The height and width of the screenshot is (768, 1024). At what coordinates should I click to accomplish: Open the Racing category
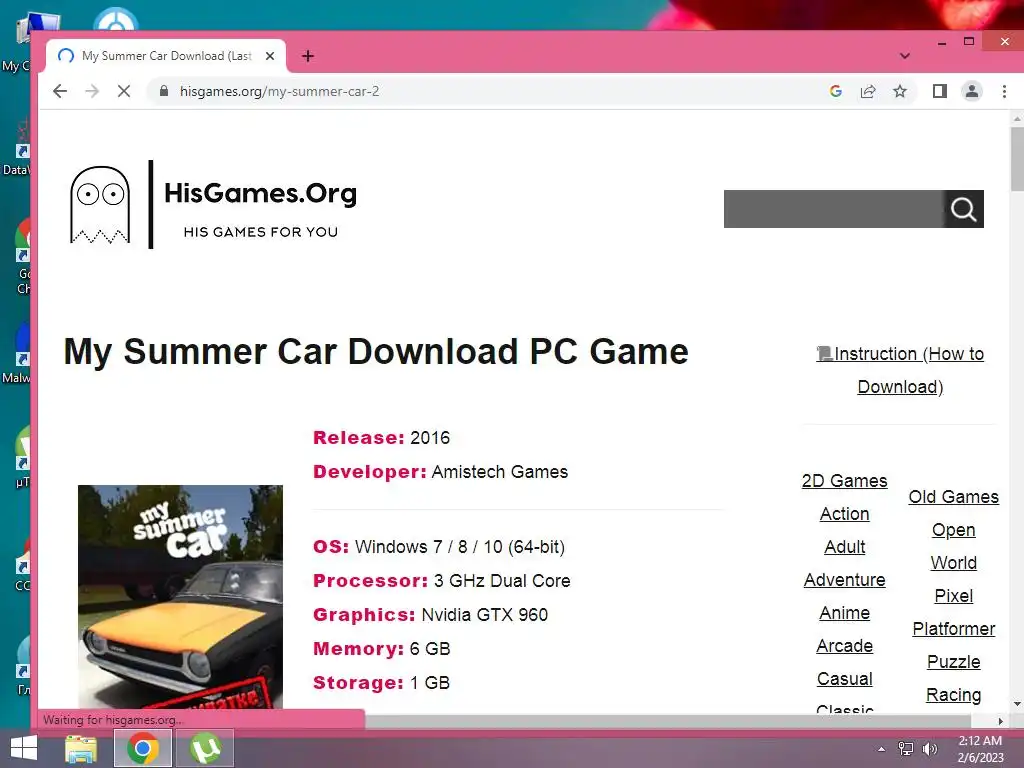[x=953, y=695]
